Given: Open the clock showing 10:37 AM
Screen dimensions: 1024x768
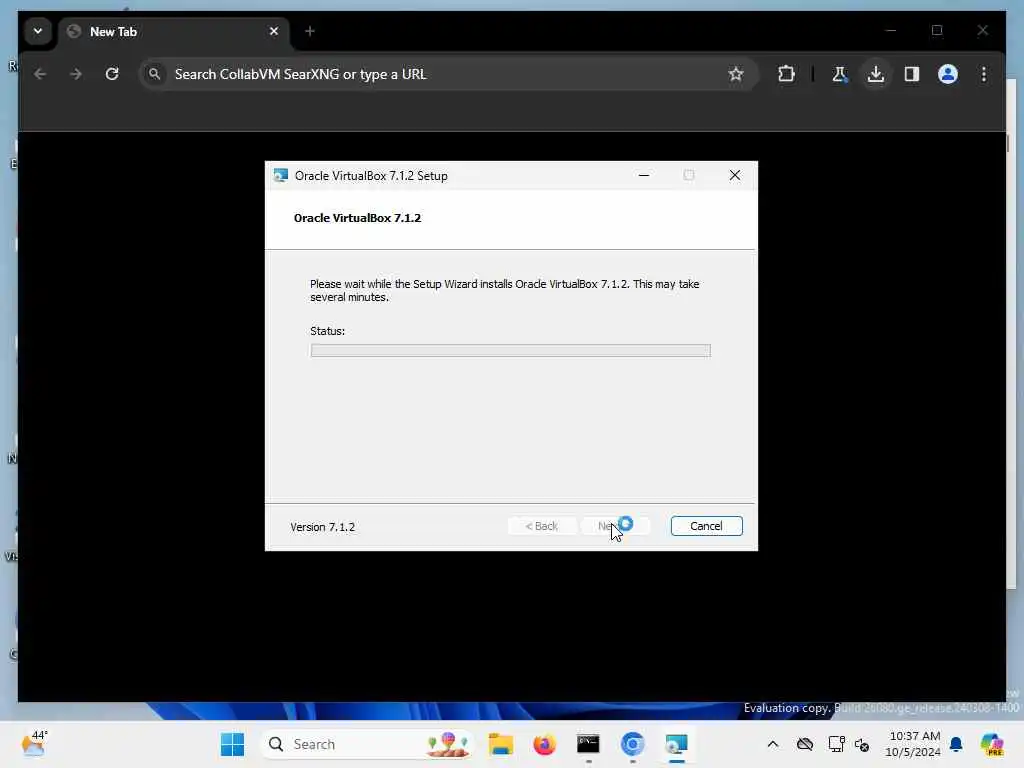Looking at the screenshot, I should click(913, 744).
